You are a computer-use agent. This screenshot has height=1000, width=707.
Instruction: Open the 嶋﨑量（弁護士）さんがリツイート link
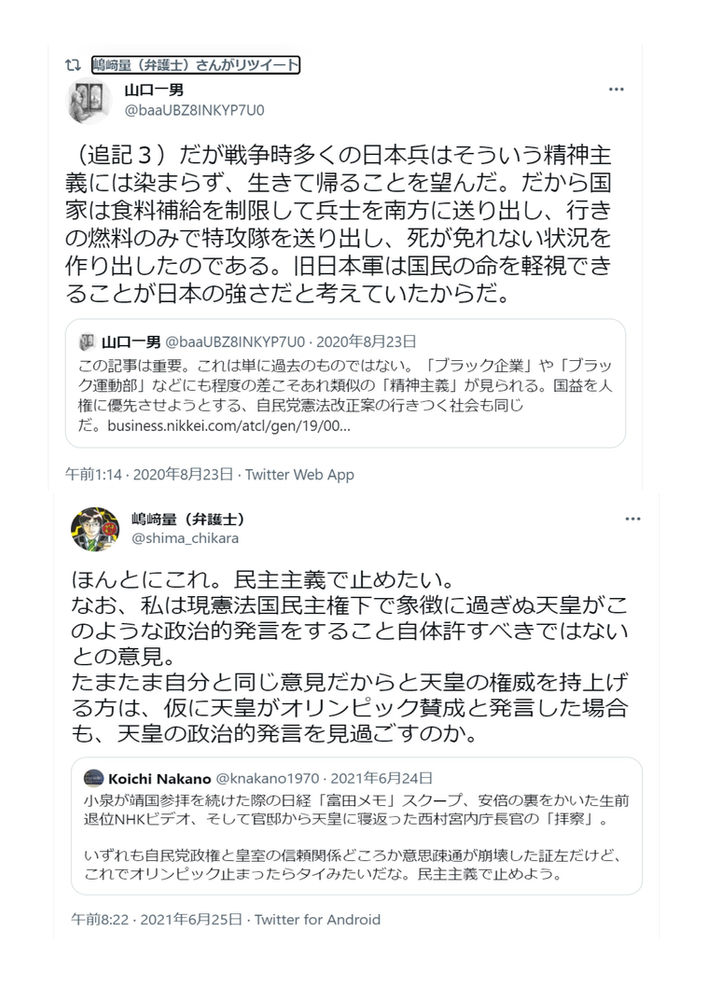coord(195,66)
